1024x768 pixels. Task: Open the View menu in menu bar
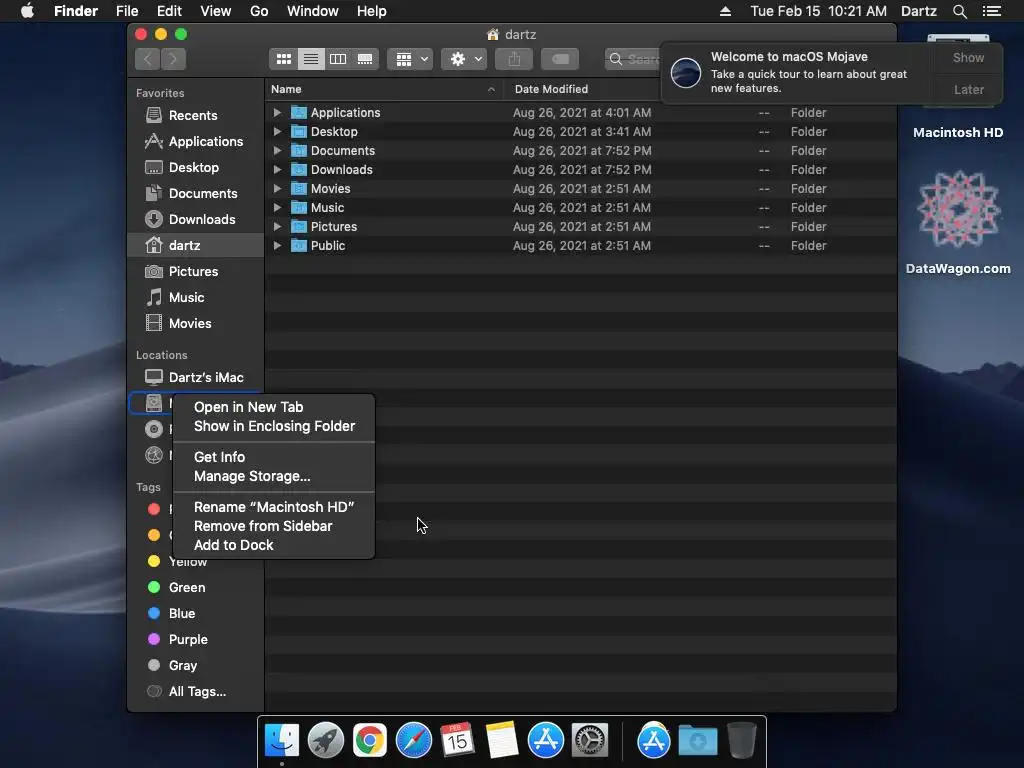216,11
